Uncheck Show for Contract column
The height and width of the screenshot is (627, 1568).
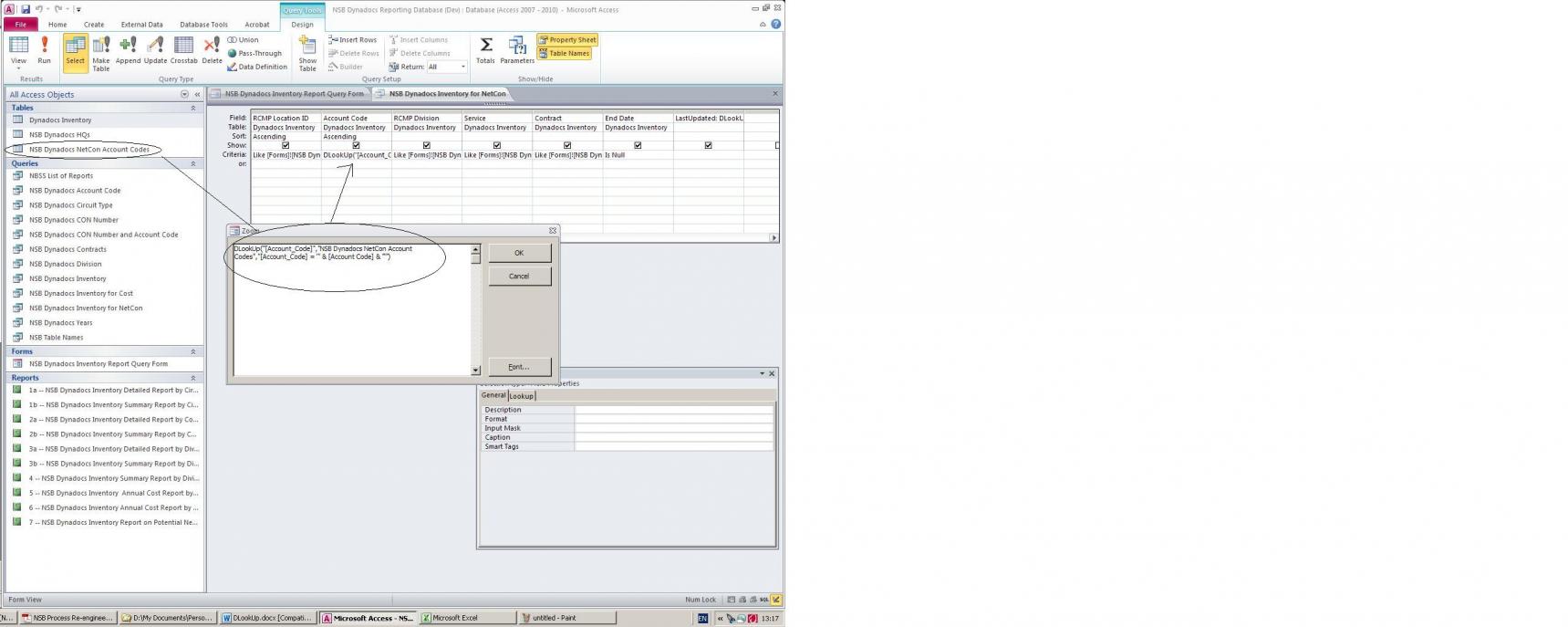567,145
